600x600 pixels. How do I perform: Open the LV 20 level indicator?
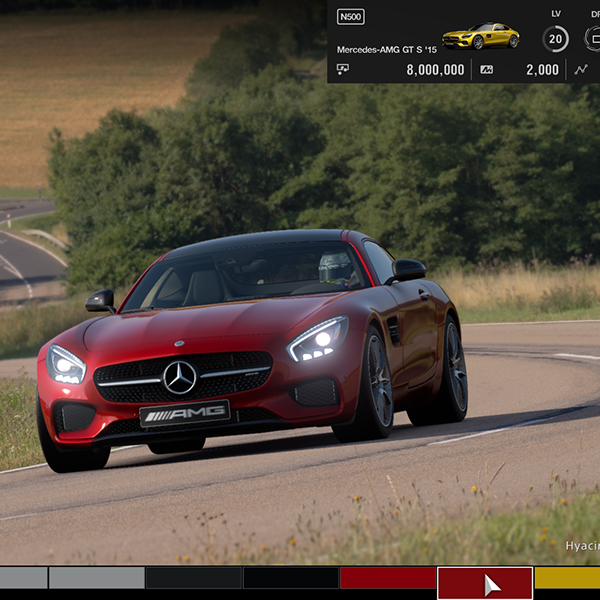[x=555, y=39]
